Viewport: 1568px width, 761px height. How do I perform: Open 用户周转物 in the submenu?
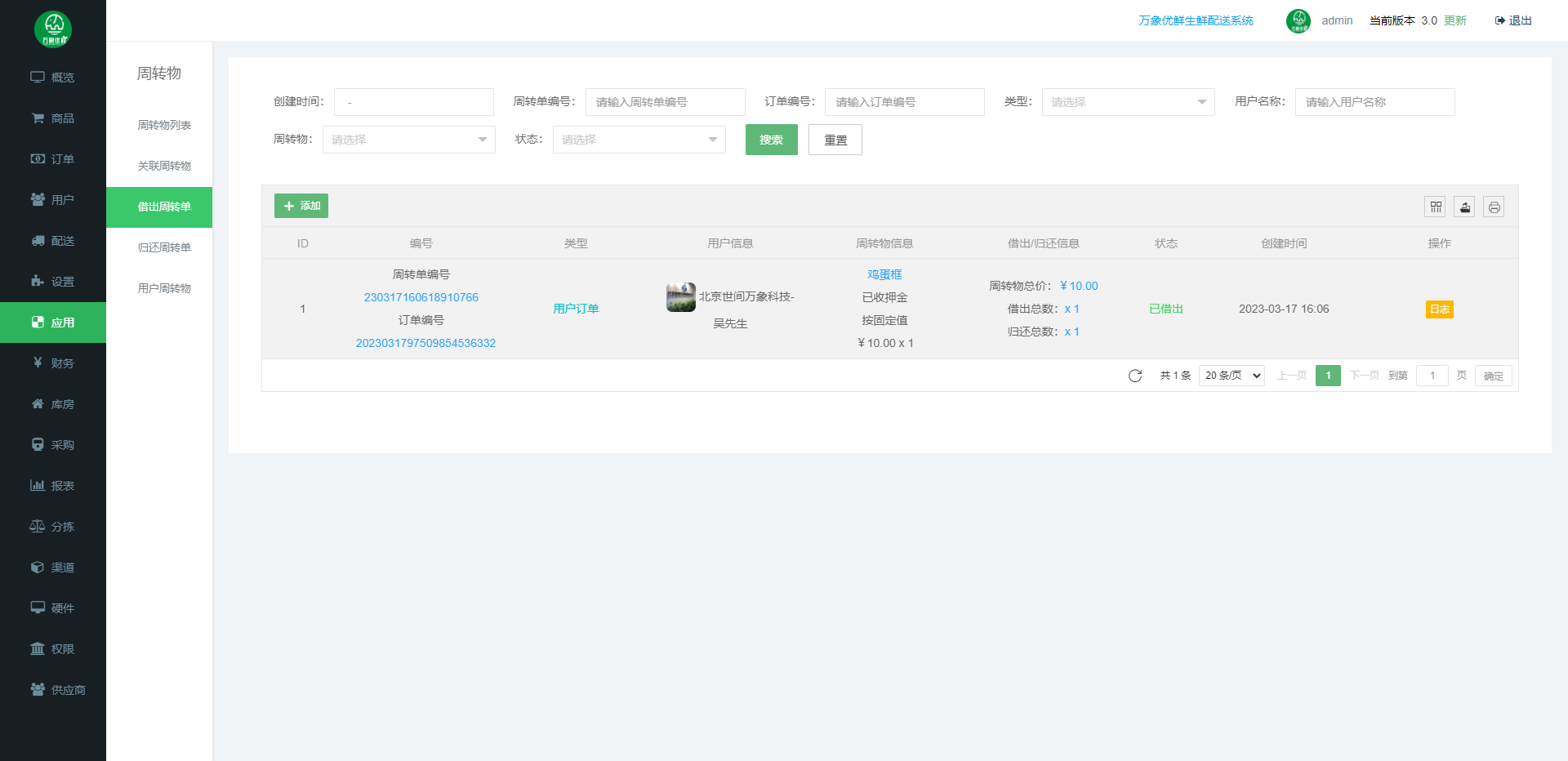pos(164,288)
